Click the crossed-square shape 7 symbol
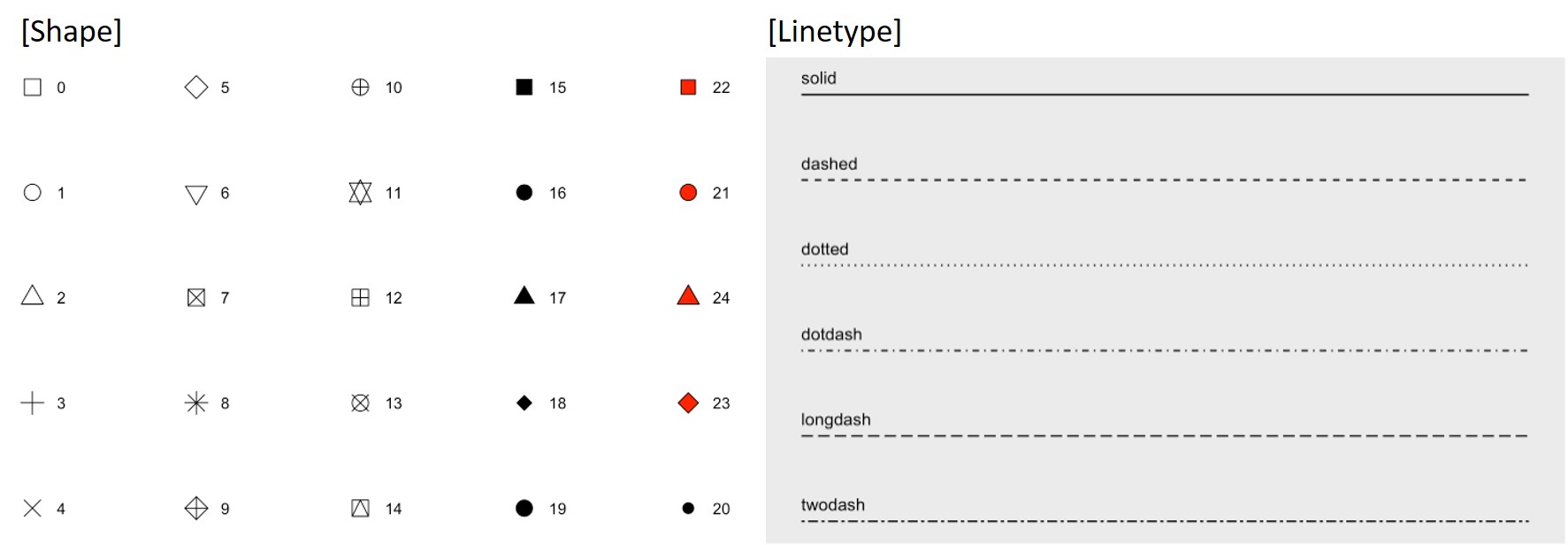 click(196, 298)
